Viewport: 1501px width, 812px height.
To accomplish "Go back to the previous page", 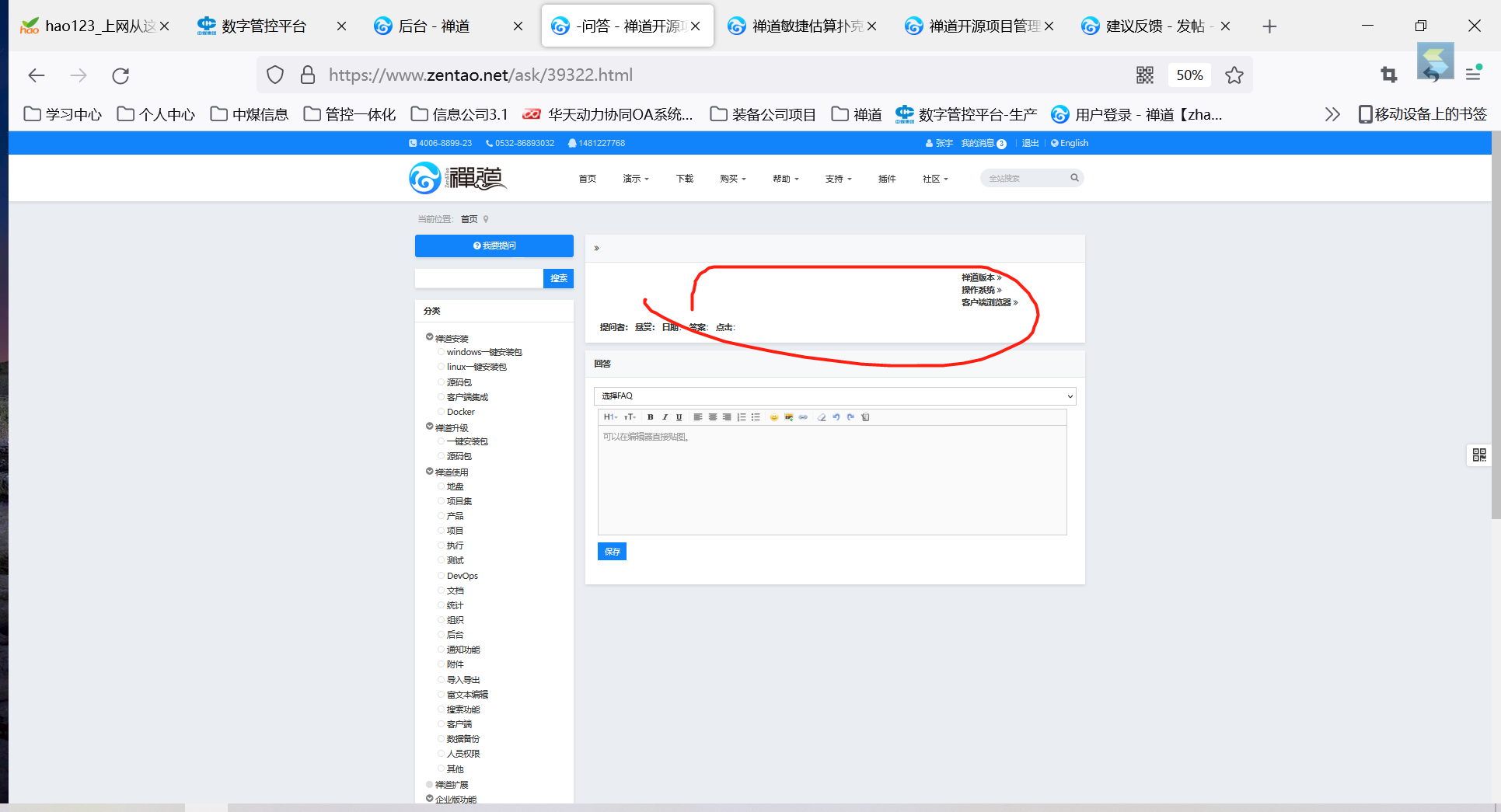I will pyautogui.click(x=37, y=75).
